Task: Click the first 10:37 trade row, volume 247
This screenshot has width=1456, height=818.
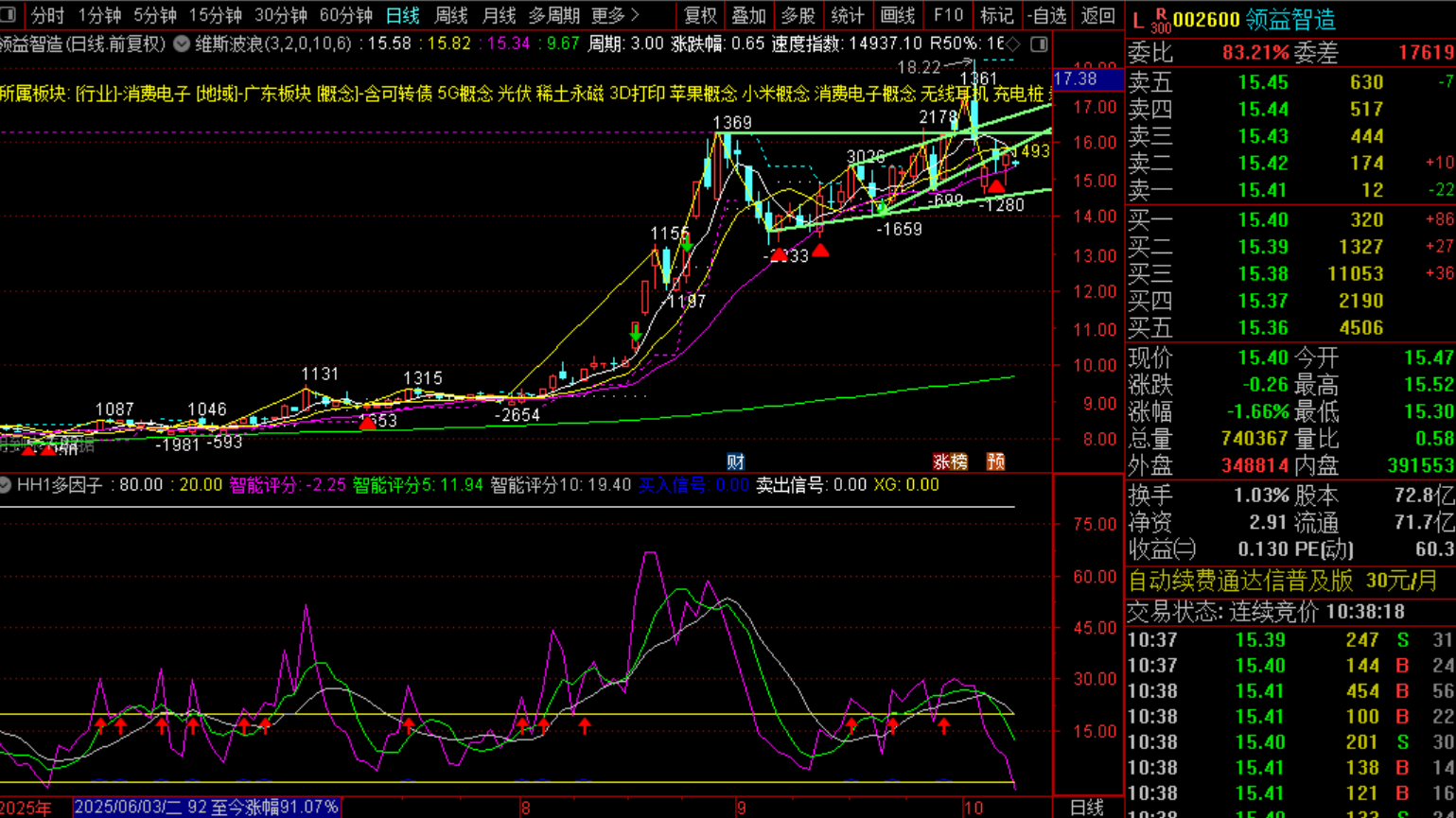Action: 1289,640
